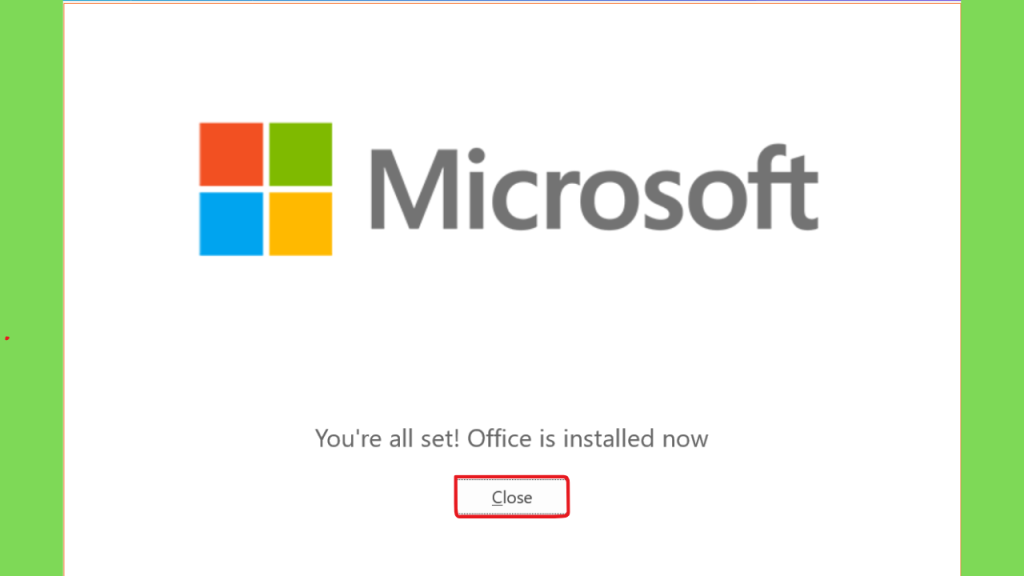Viewport: 1024px width, 576px height.
Task: Click the yellow square of Microsoft logo
Action: (x=300, y=224)
